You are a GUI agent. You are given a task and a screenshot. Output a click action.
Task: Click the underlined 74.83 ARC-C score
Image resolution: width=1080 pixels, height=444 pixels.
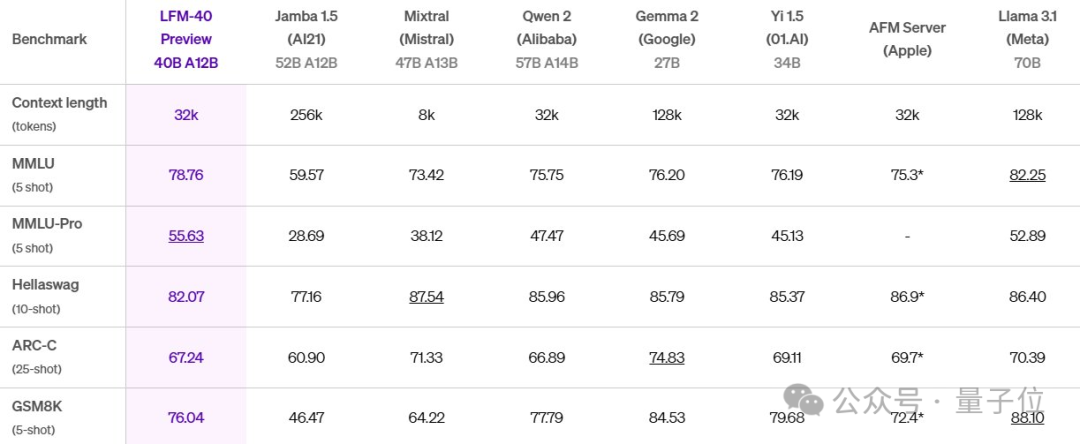point(666,358)
